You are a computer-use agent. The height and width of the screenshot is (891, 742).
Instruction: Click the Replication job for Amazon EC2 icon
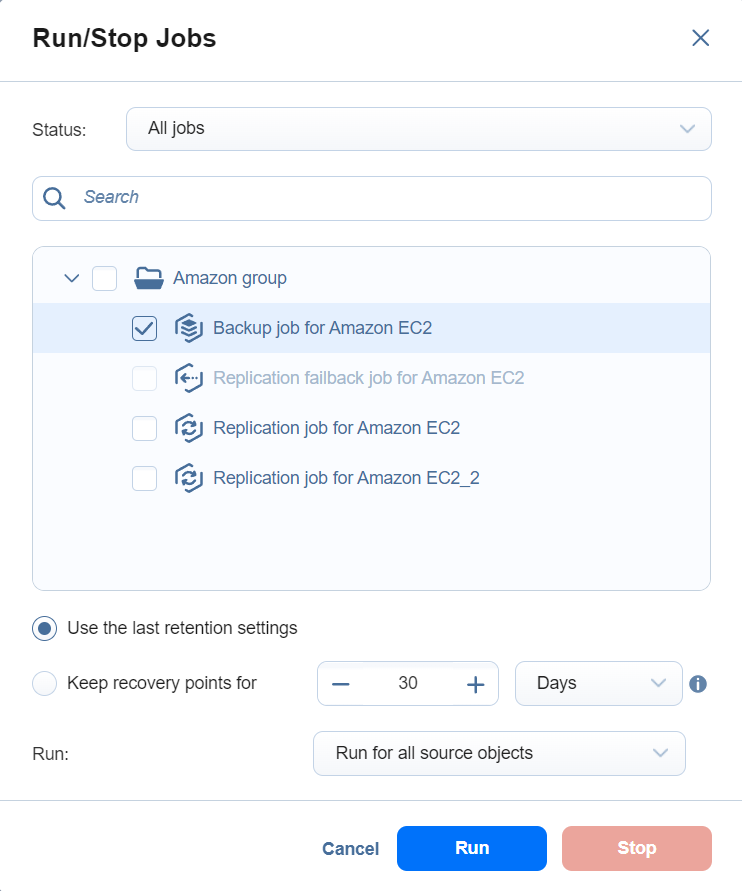coord(188,428)
